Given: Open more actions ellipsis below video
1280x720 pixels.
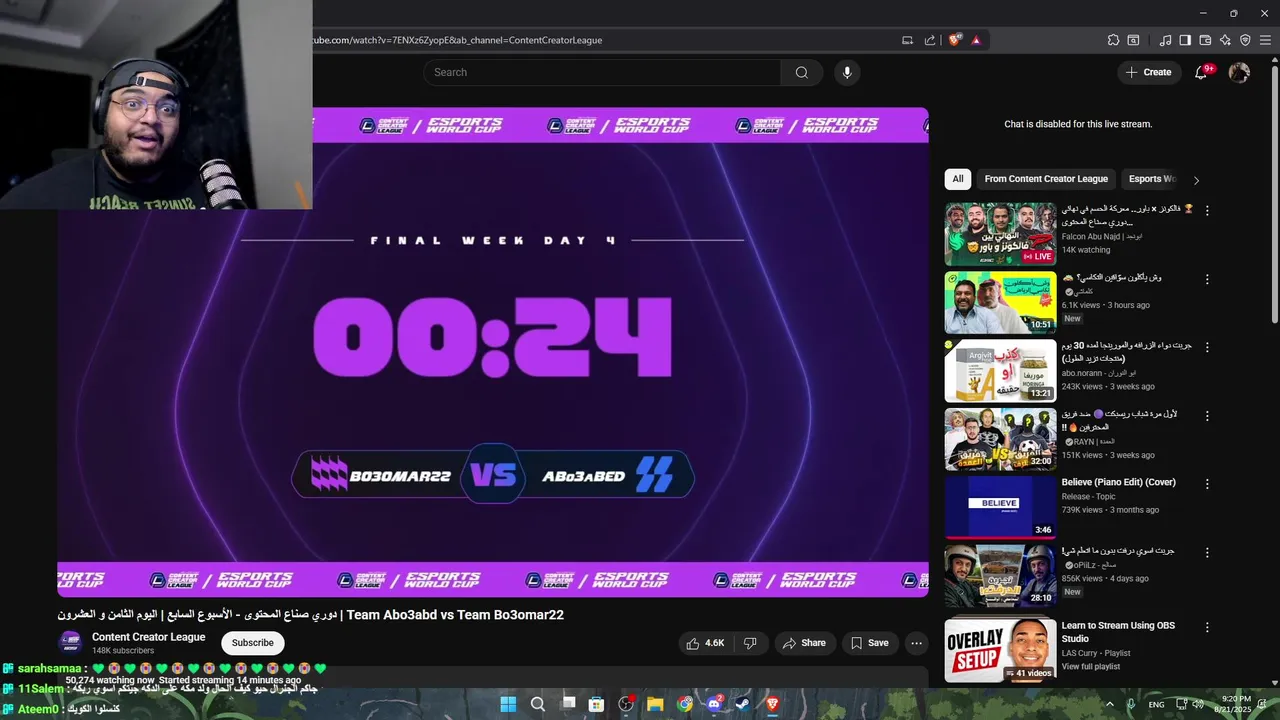Looking at the screenshot, I should tap(916, 643).
